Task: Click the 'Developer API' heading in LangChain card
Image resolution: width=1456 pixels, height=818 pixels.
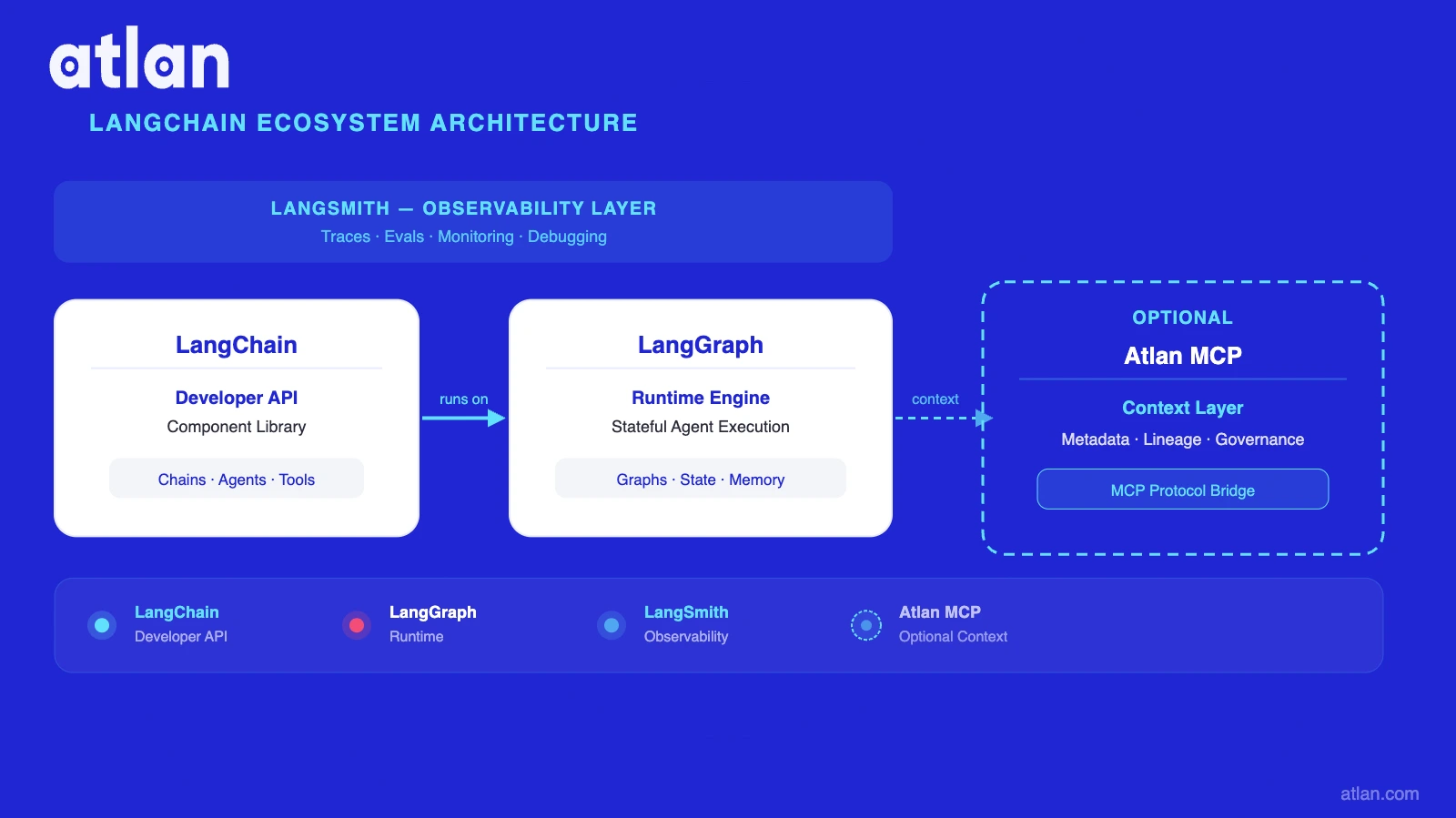Action: click(237, 398)
